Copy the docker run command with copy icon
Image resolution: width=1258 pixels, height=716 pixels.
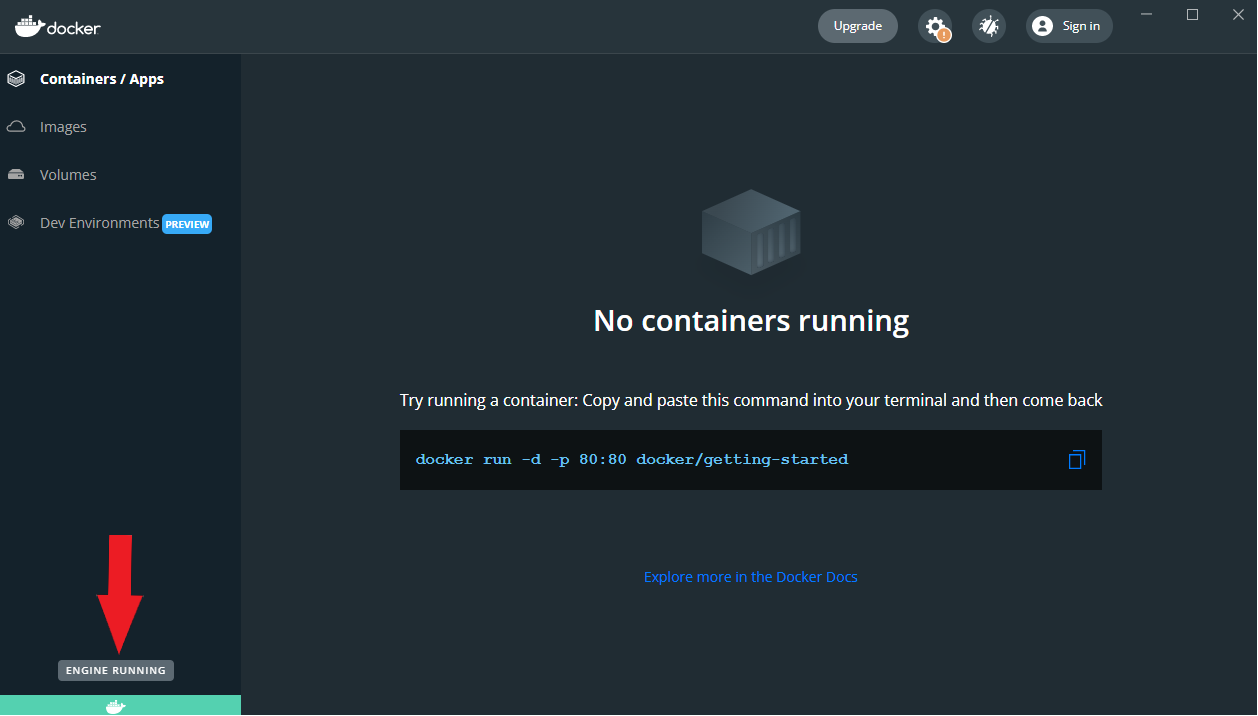point(1076,460)
